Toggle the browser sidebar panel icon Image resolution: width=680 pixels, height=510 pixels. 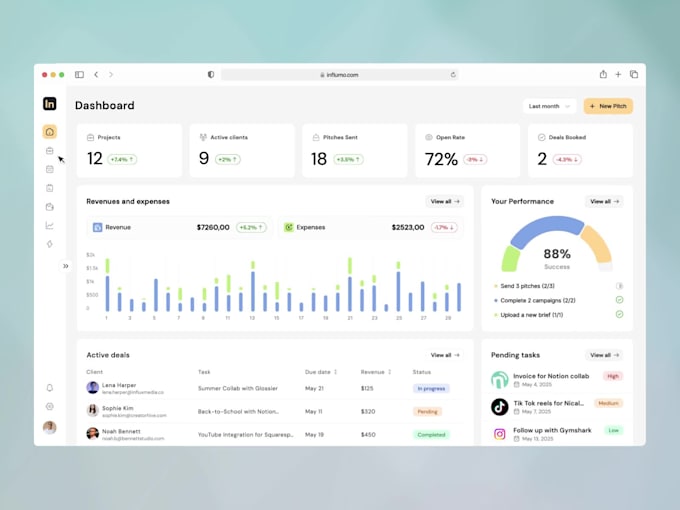click(x=79, y=75)
